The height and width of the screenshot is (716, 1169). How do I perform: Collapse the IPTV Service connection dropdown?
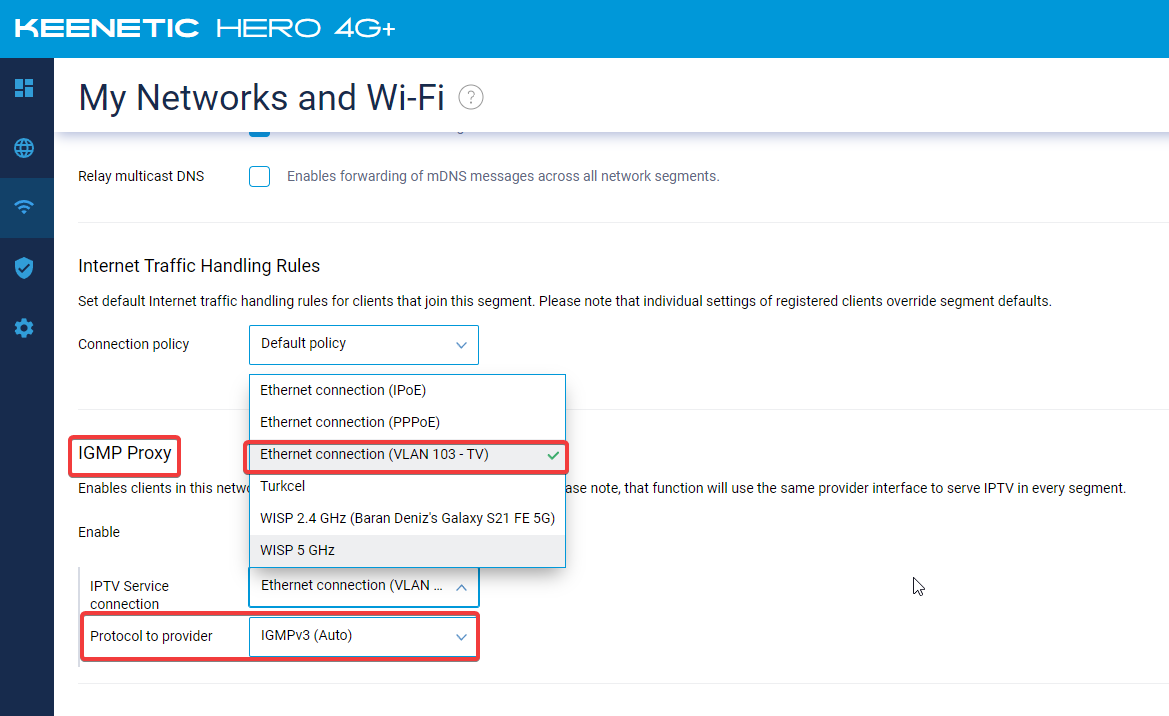[x=364, y=586]
